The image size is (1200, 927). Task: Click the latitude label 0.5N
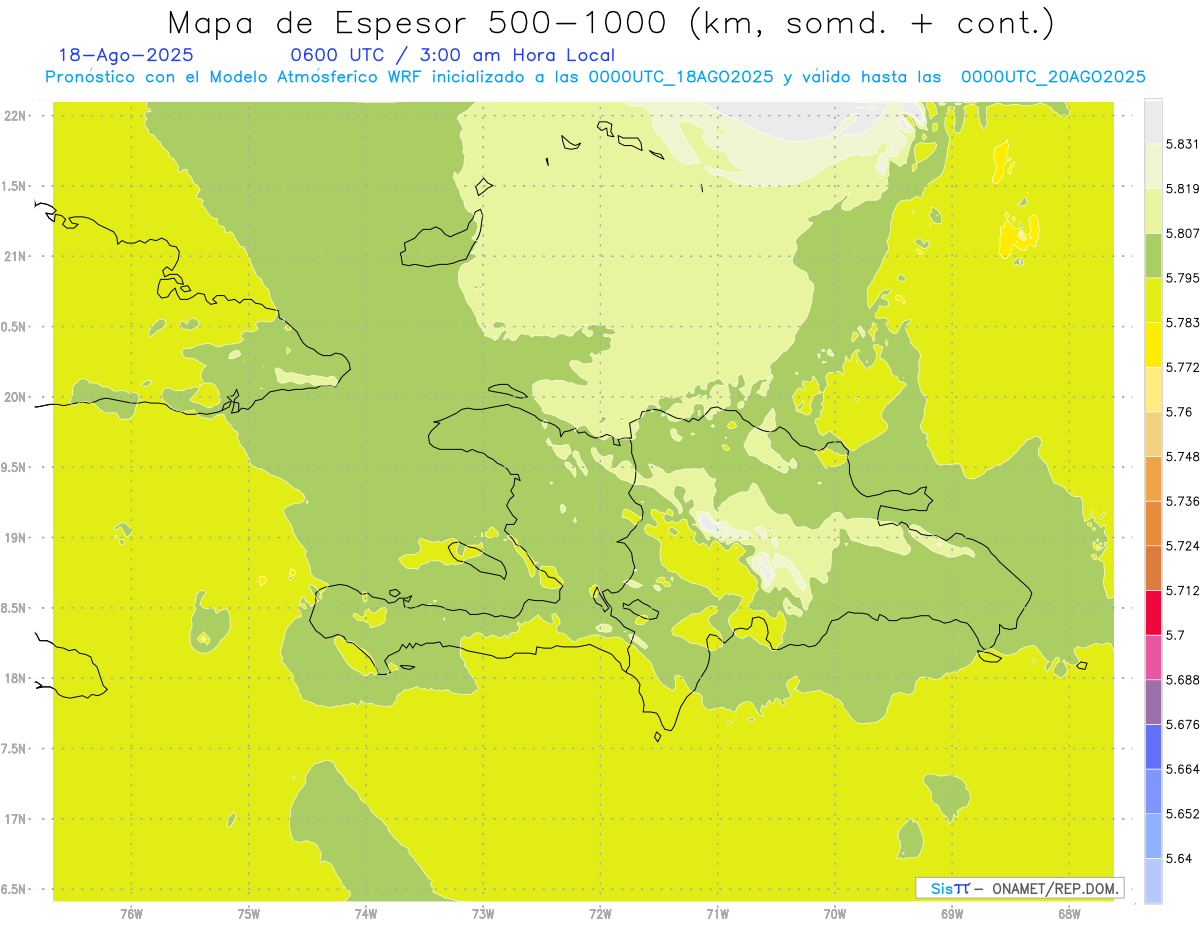click(x=15, y=327)
